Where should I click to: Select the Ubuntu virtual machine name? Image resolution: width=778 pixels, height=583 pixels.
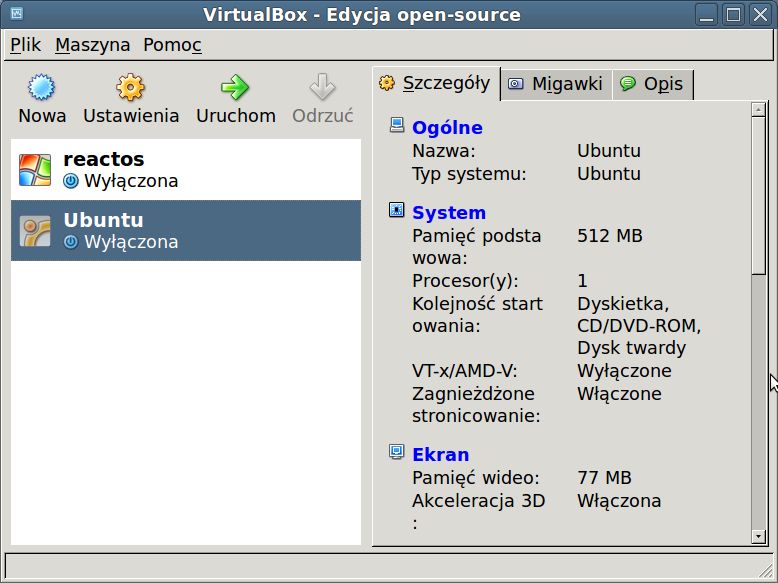[103, 220]
